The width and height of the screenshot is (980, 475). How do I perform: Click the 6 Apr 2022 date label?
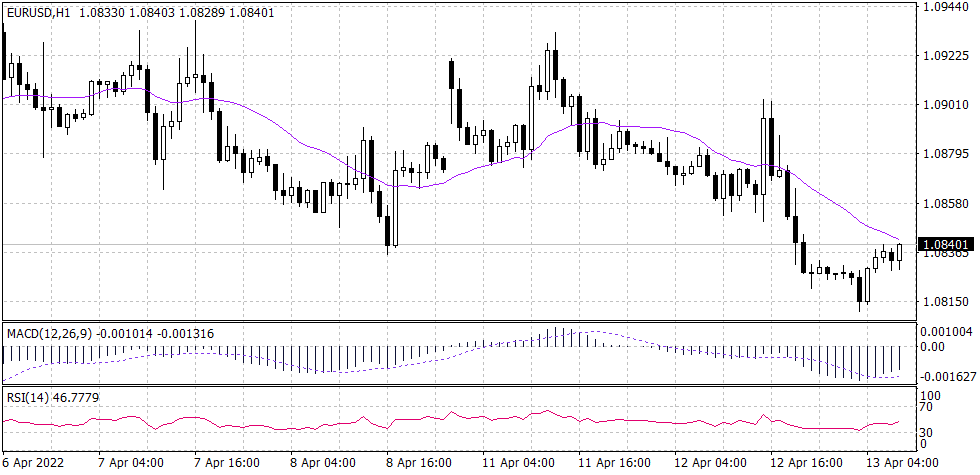33,463
